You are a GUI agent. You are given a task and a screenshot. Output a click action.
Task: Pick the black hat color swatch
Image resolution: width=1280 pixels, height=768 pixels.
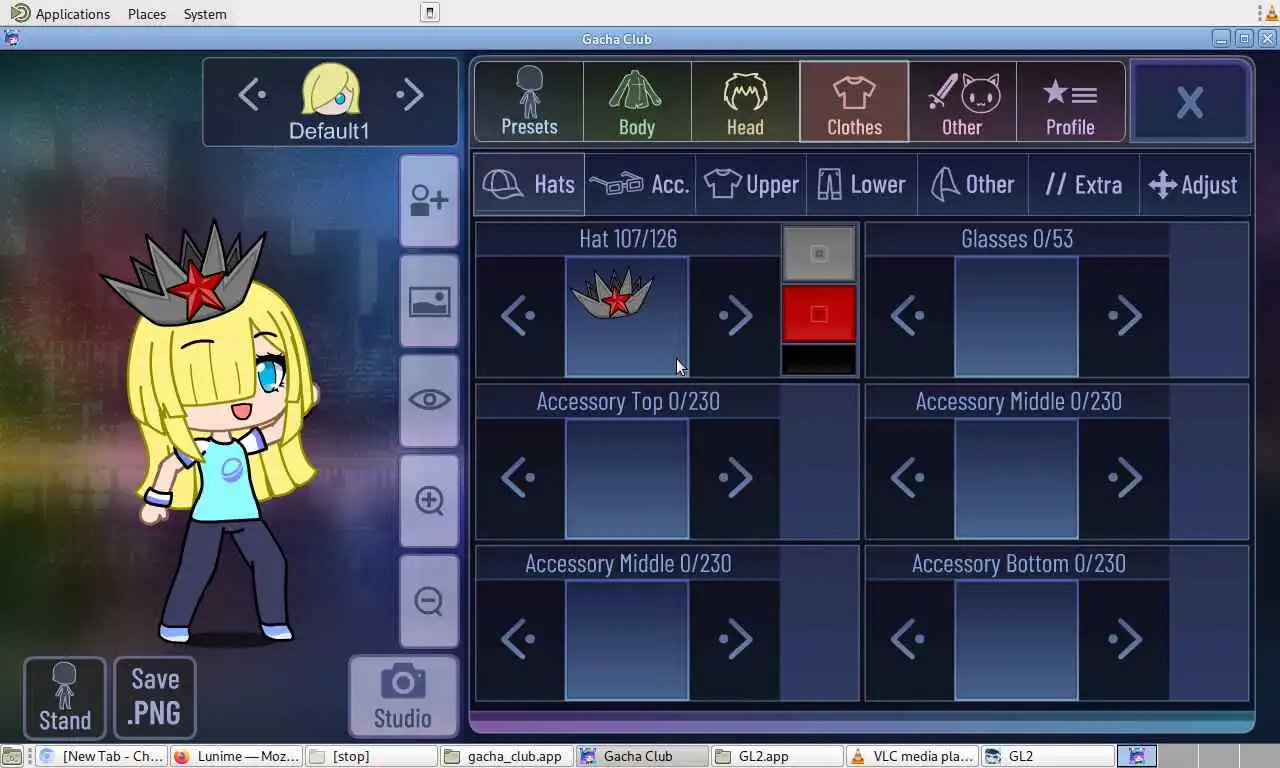pos(819,360)
